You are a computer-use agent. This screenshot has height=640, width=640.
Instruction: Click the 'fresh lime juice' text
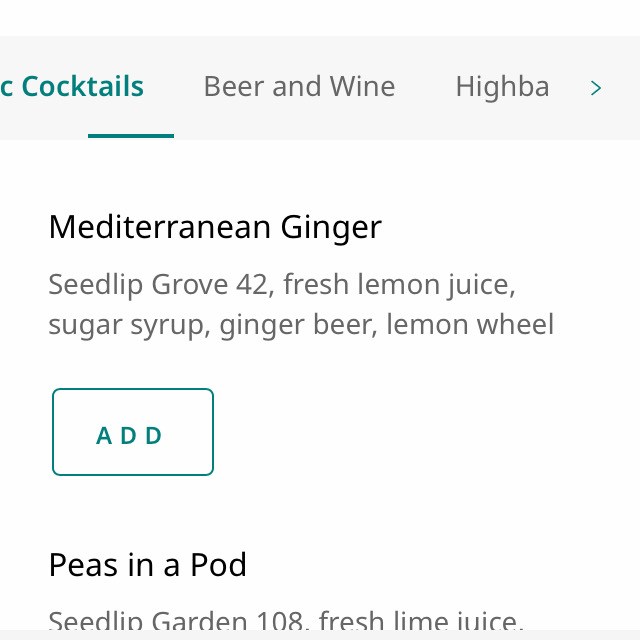click(421, 622)
